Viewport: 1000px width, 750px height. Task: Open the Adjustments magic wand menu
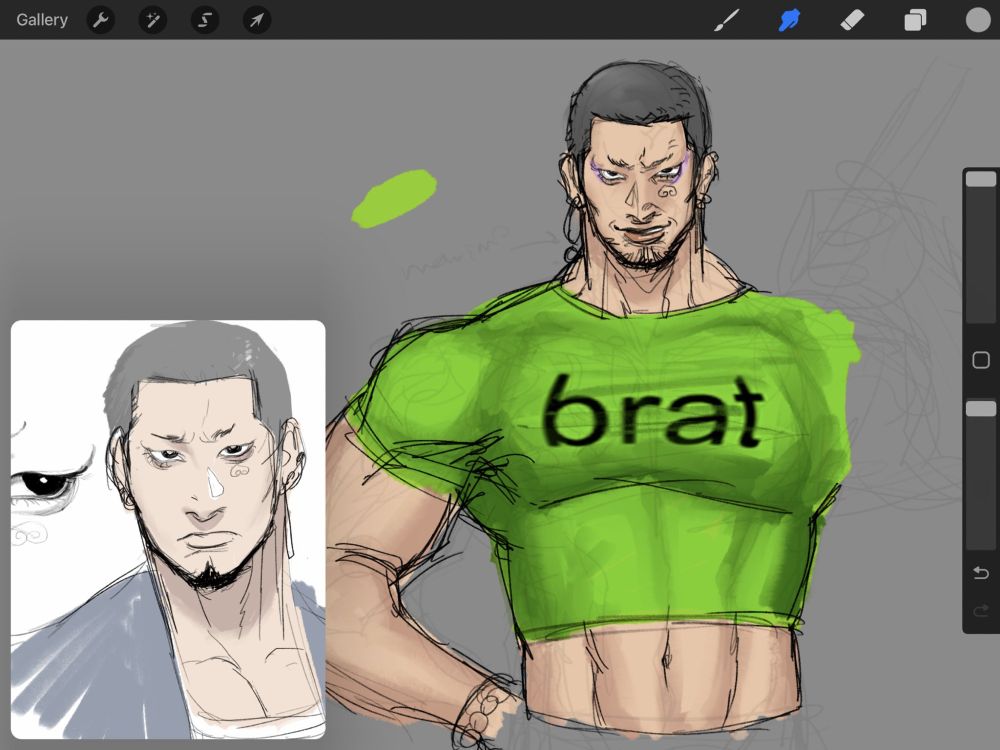pos(153,20)
